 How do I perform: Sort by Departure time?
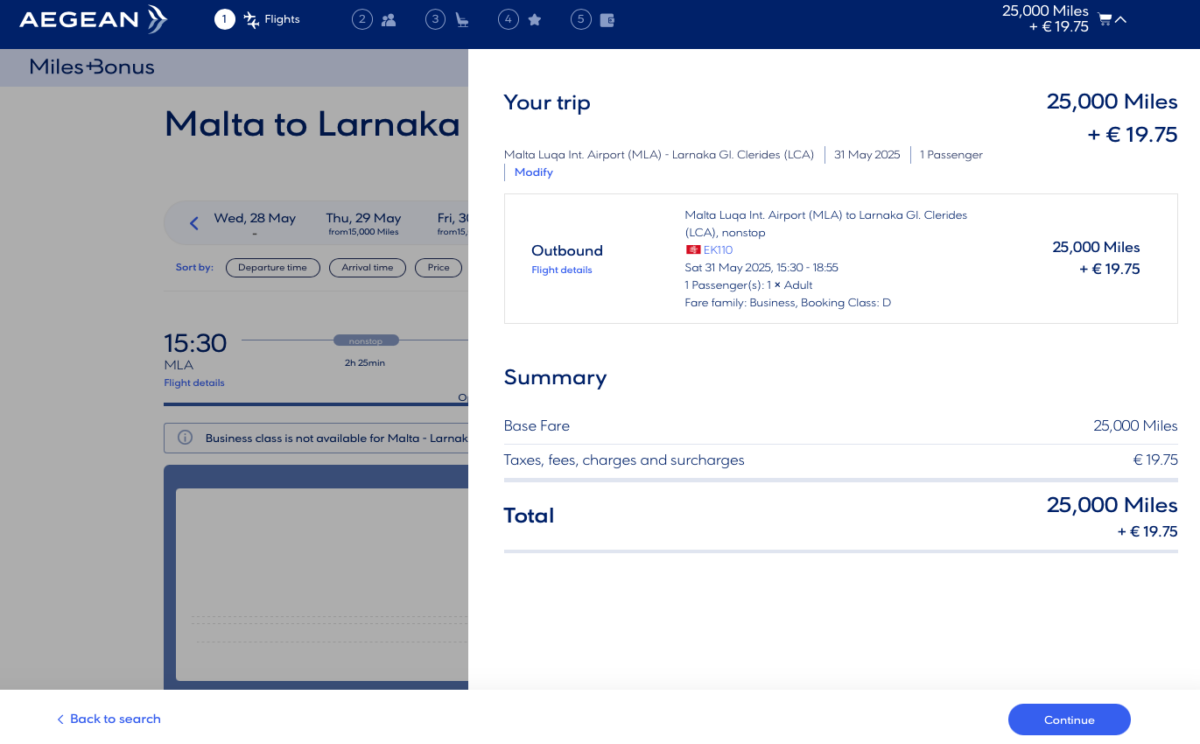(x=273, y=267)
